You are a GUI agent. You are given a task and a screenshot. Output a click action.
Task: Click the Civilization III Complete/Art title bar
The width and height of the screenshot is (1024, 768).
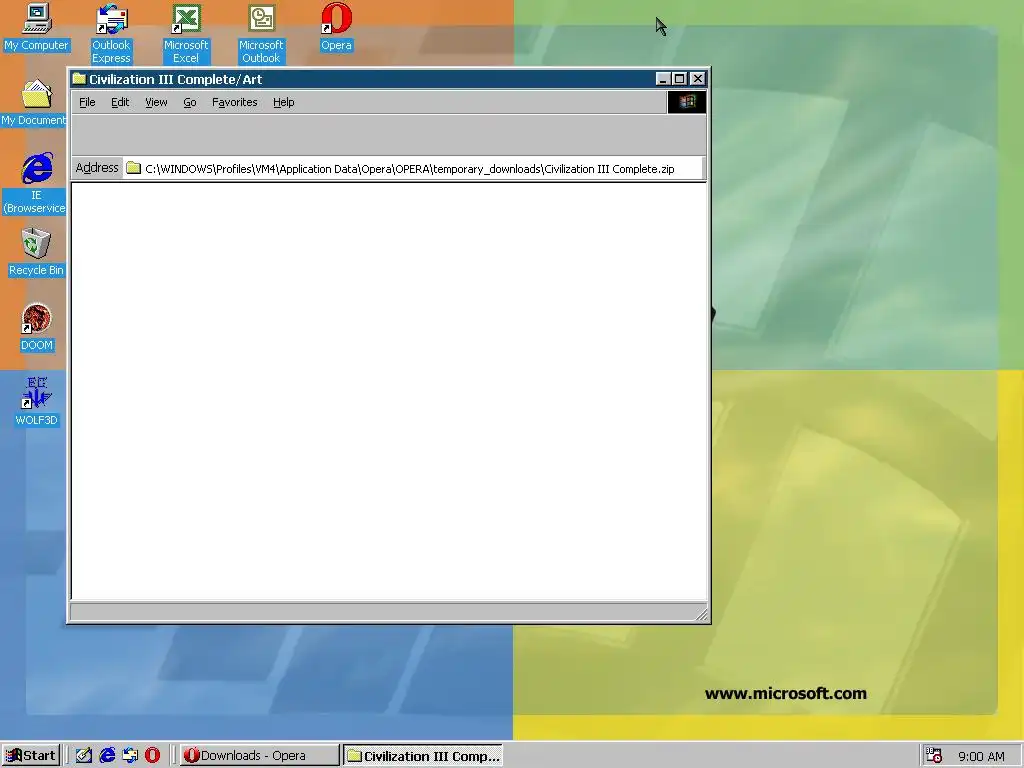pyautogui.click(x=389, y=79)
